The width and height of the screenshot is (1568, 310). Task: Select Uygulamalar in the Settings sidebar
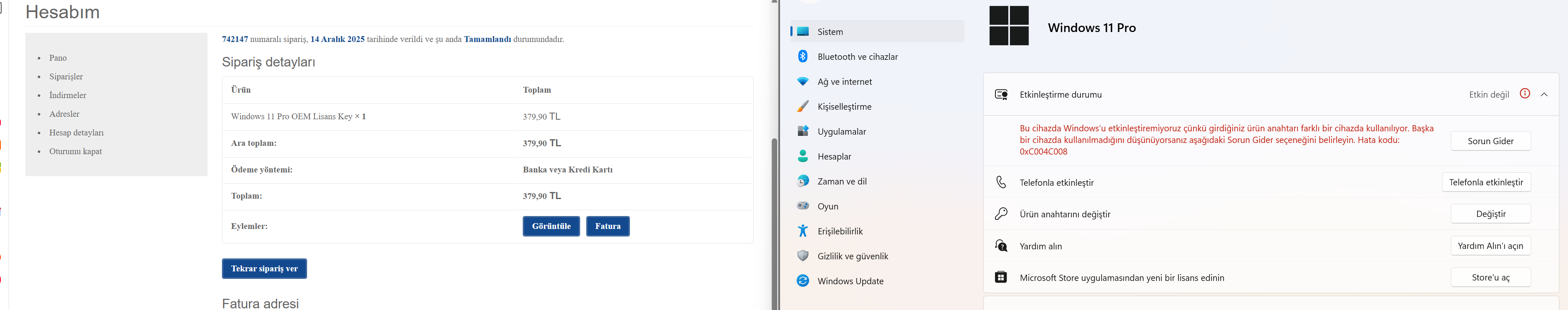[876, 132]
